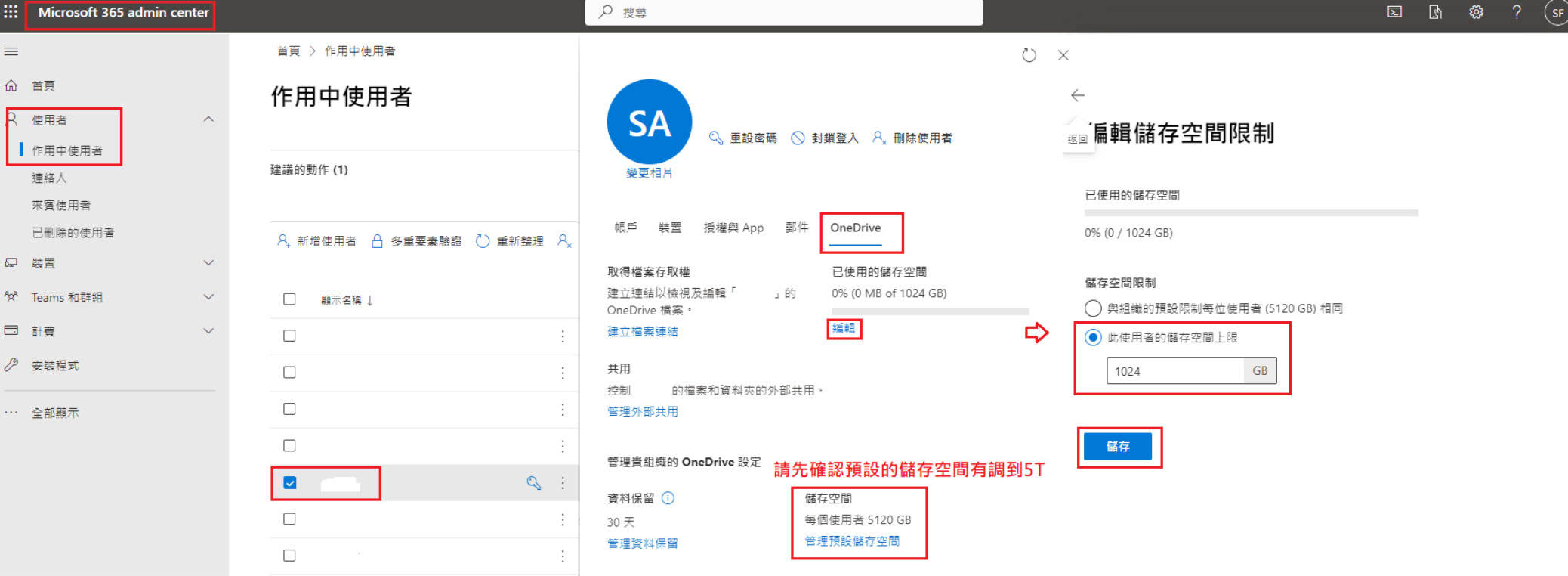
Task: Click the OneDrive tab used-storage progress bar
Action: point(931,311)
